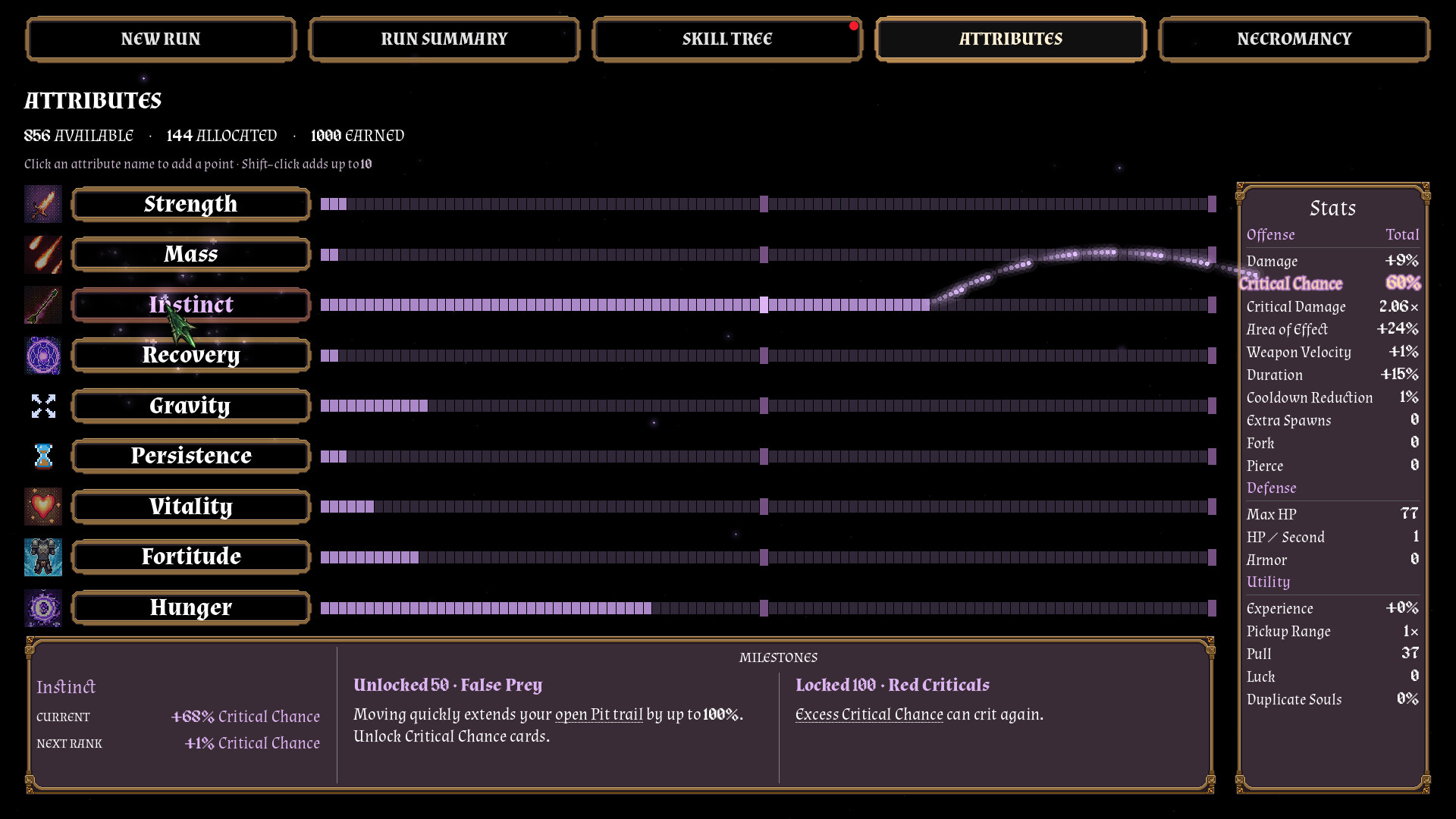1456x819 pixels.
Task: Click the Instinct progress bar
Action: click(x=768, y=305)
